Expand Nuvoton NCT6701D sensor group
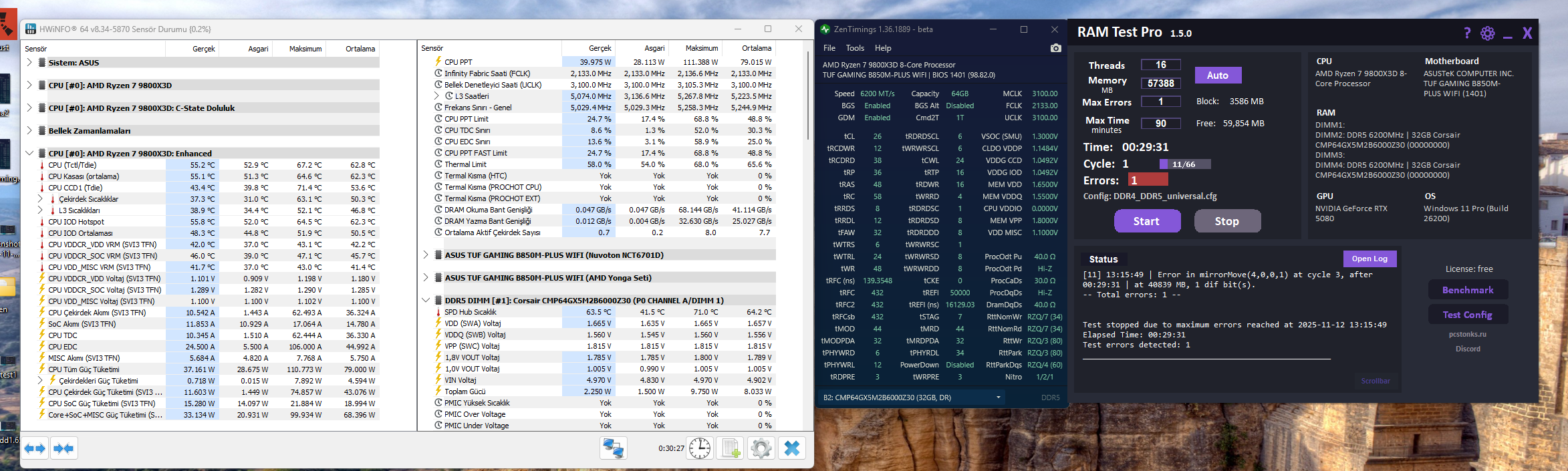 426,255
